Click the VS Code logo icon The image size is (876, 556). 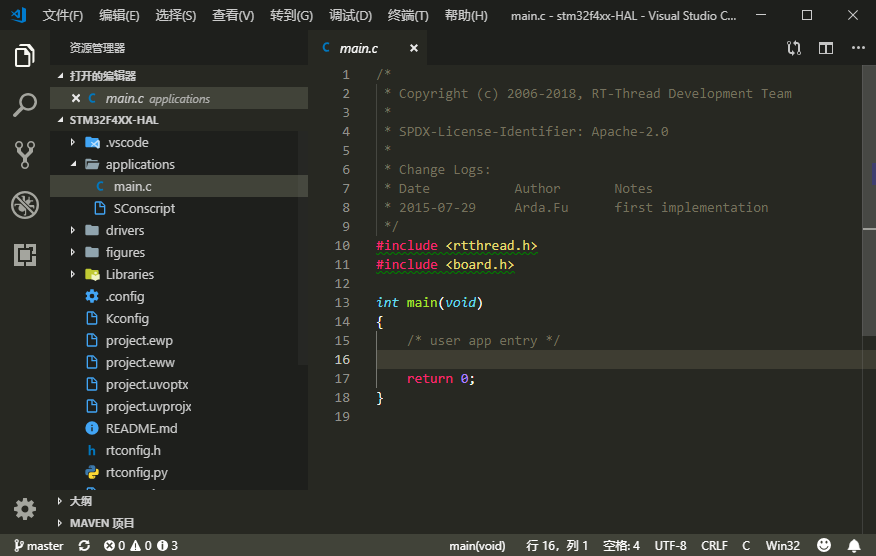click(x=18, y=15)
